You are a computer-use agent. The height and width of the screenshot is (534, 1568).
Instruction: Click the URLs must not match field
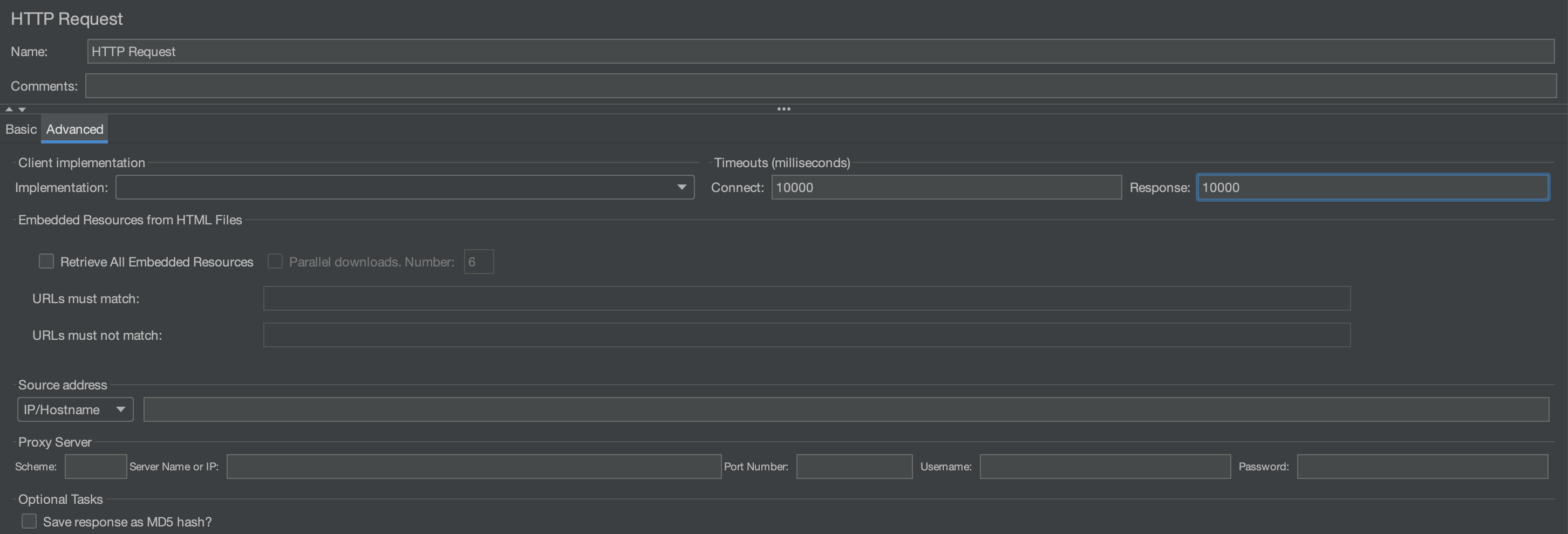(807, 335)
